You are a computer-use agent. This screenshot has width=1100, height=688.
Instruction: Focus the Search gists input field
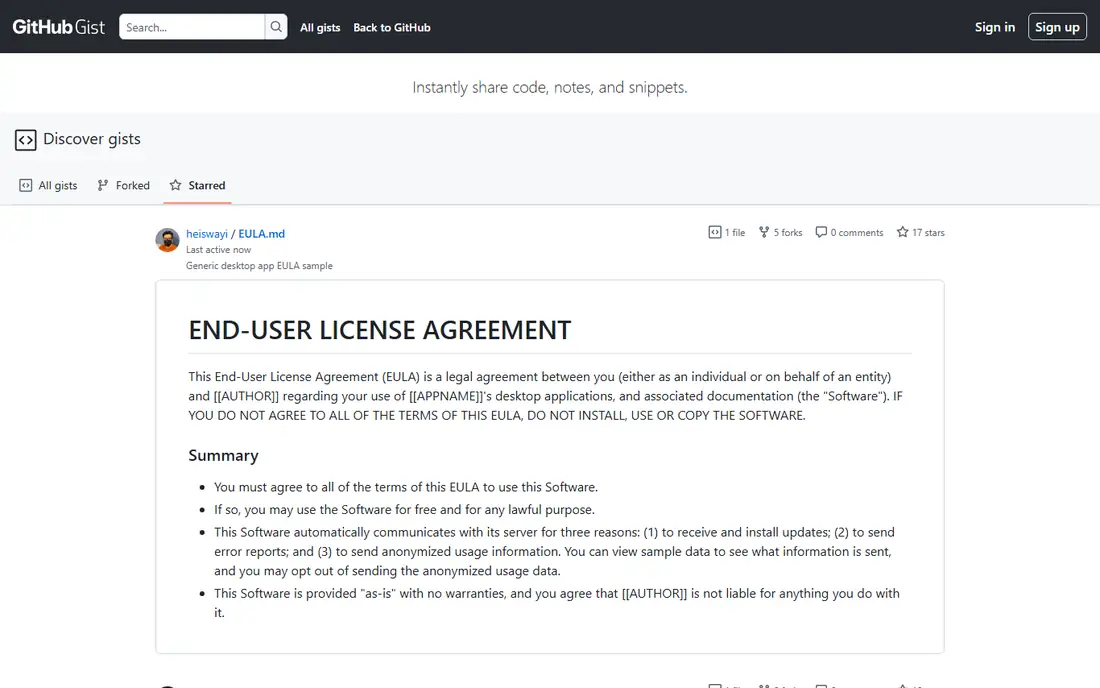pos(192,27)
